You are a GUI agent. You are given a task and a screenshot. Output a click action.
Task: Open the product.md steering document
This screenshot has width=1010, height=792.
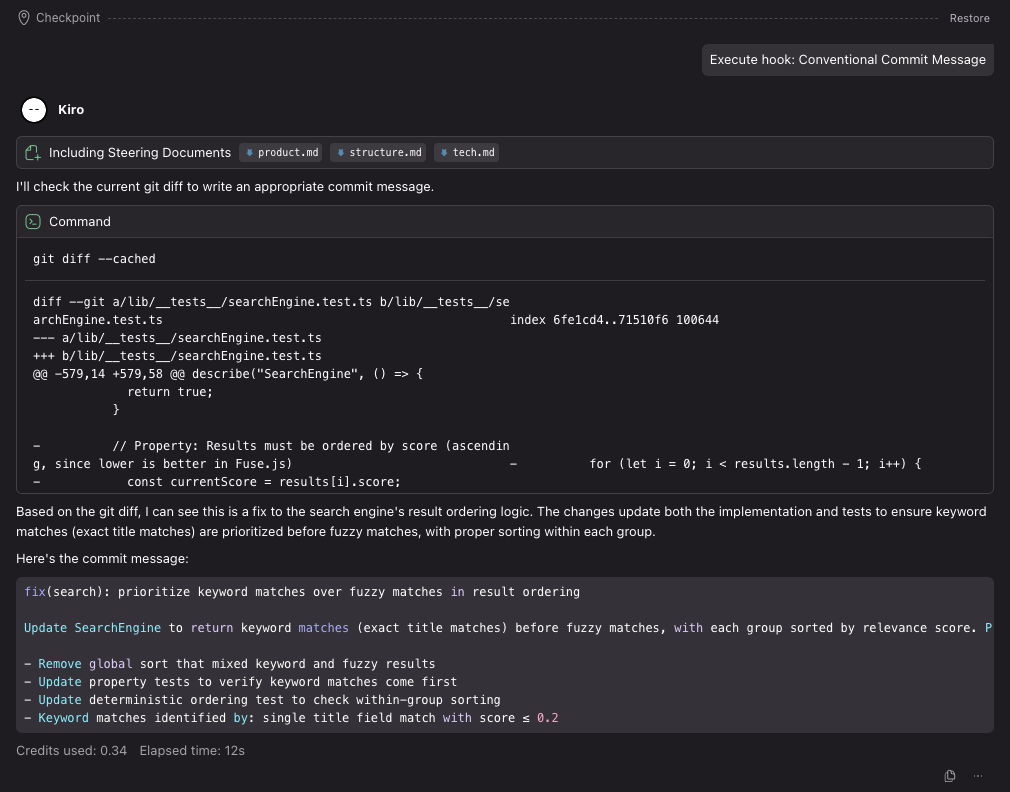coord(281,153)
